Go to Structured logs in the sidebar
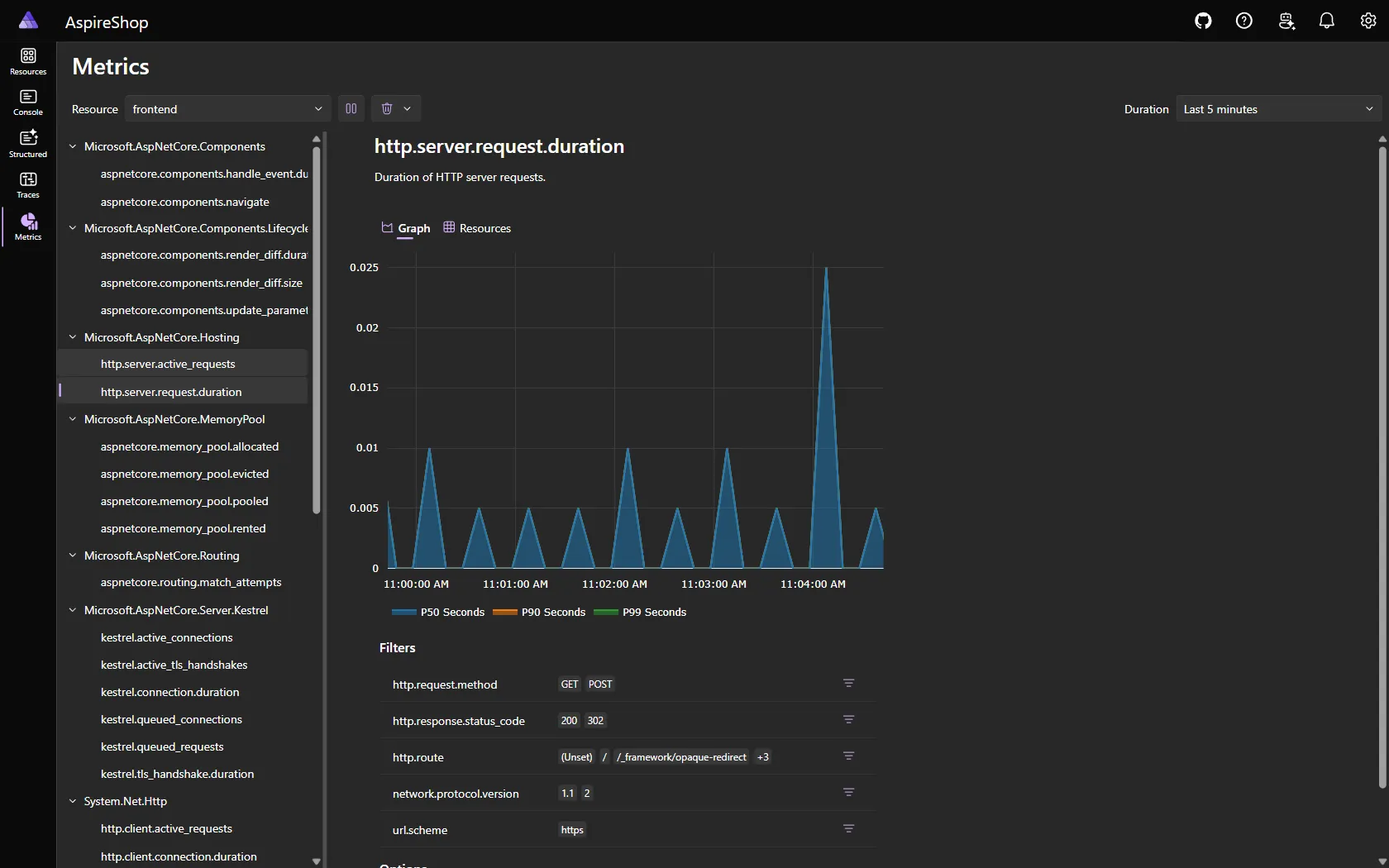This screenshot has width=1389, height=868. pos(28,144)
